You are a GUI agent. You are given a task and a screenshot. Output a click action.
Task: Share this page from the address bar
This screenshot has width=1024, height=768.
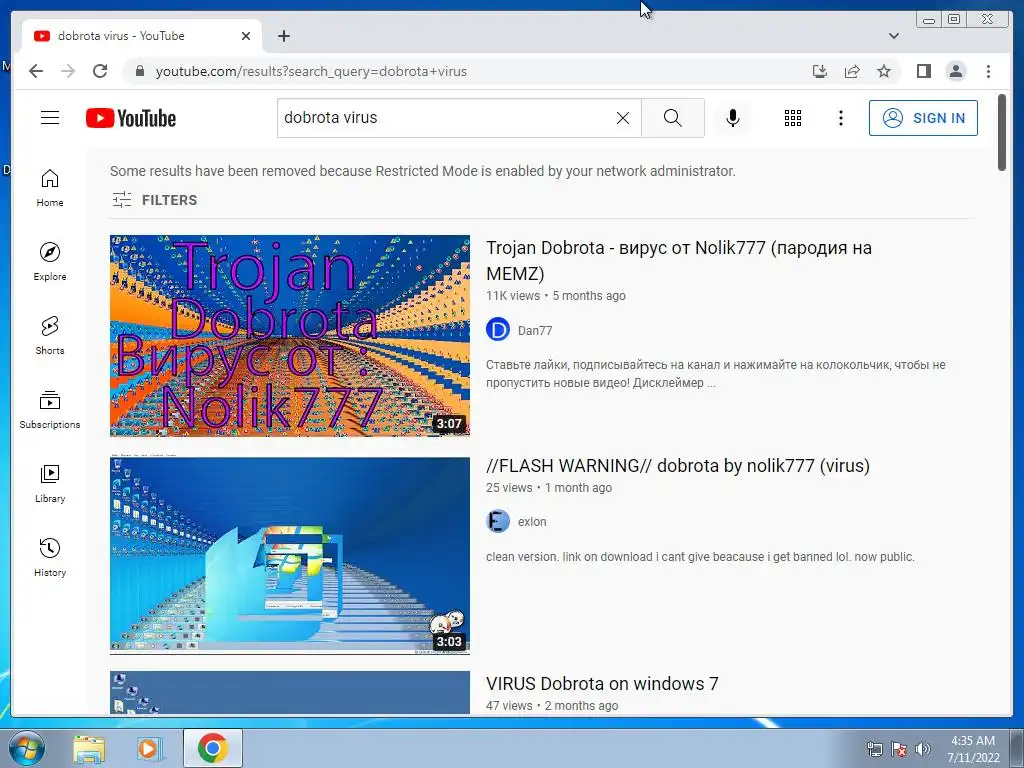pos(852,71)
